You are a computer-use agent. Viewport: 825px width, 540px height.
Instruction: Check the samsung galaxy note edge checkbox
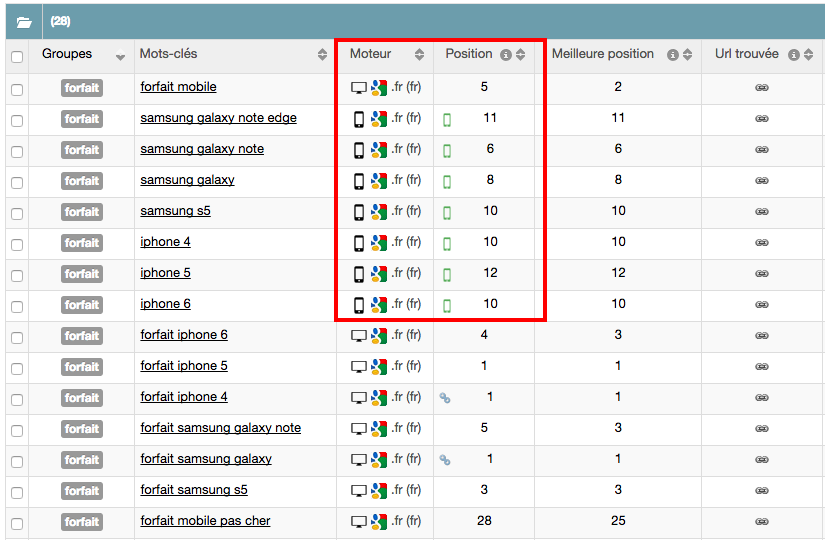point(17,121)
